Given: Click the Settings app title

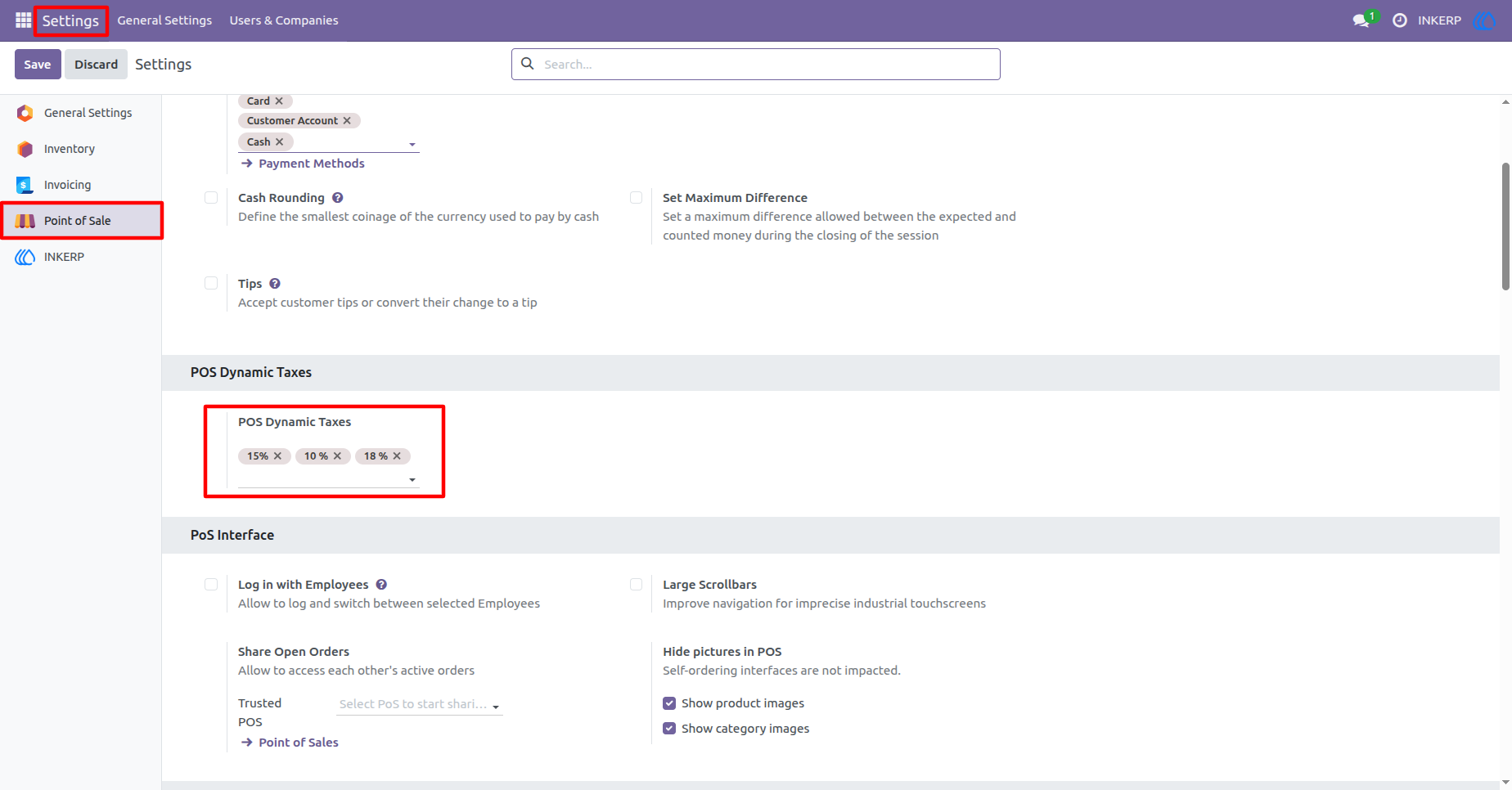Looking at the screenshot, I should point(70,20).
